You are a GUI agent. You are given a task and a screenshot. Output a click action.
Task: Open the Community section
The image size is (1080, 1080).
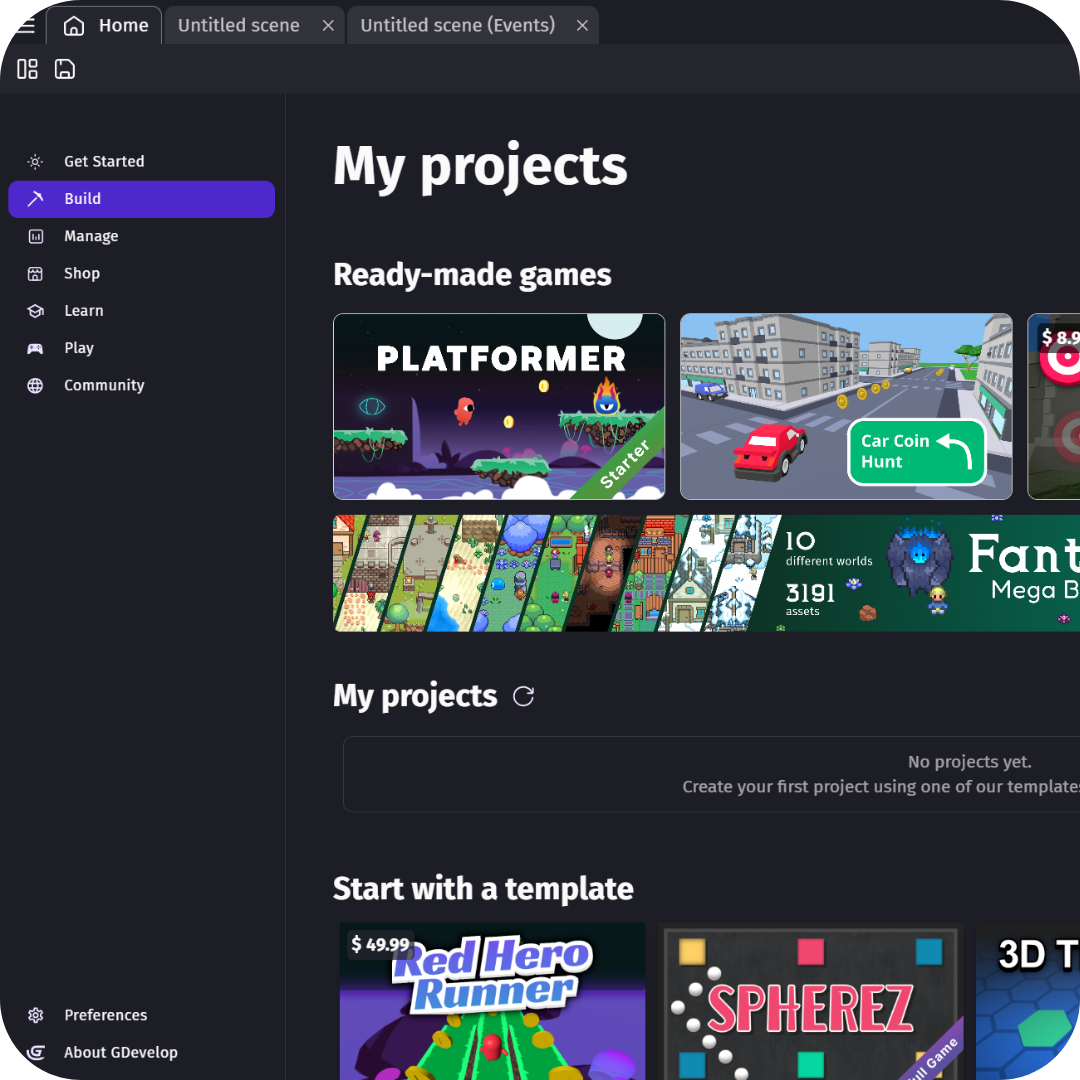point(104,386)
